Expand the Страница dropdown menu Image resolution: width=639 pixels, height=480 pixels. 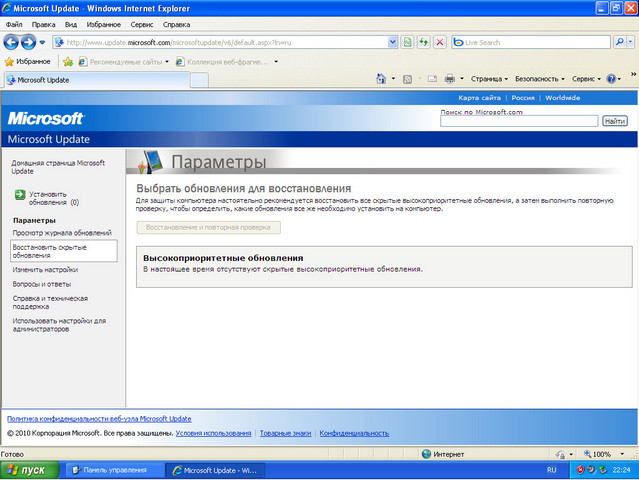coord(491,79)
